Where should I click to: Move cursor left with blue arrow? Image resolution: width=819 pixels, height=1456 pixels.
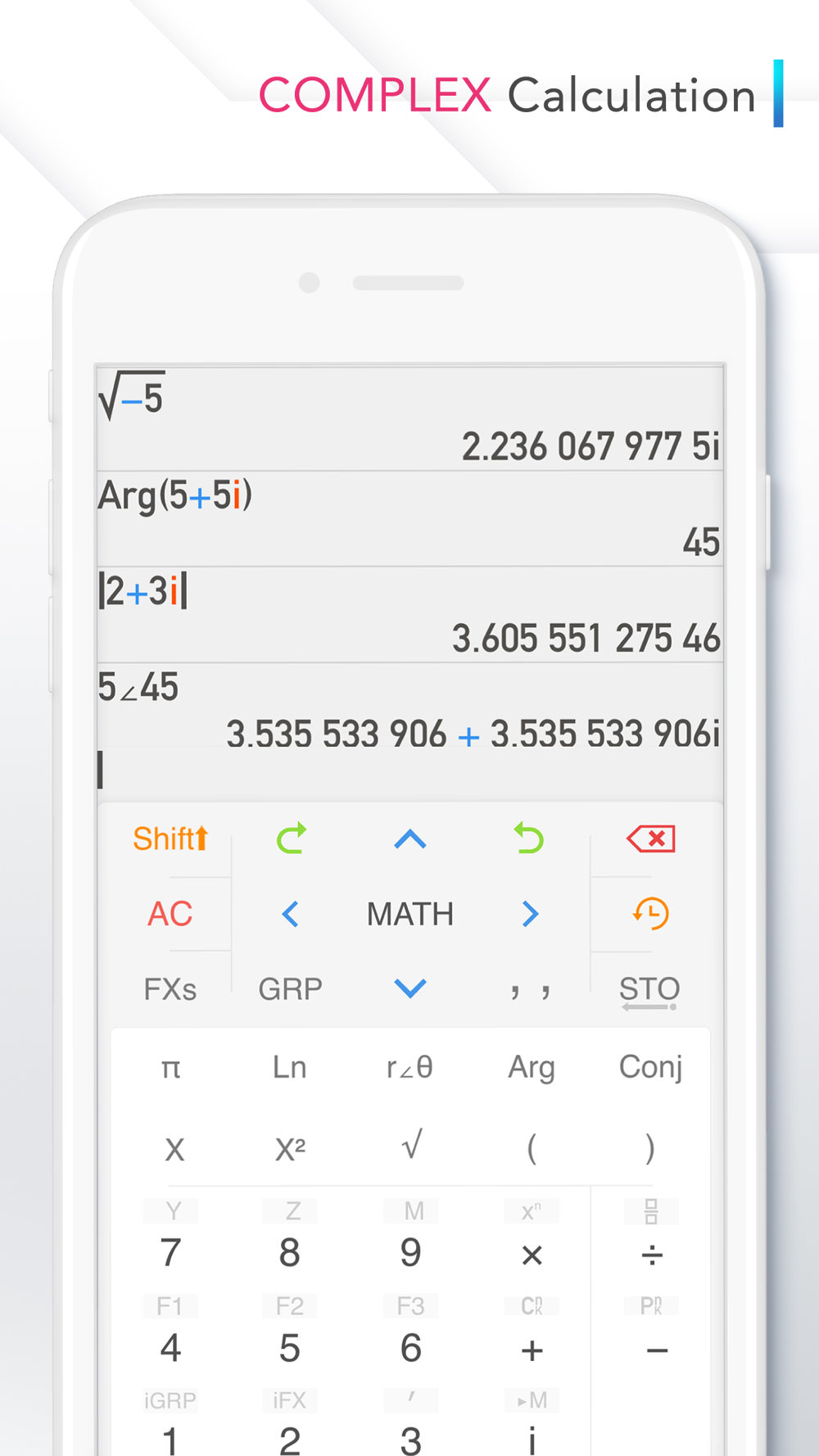(290, 914)
